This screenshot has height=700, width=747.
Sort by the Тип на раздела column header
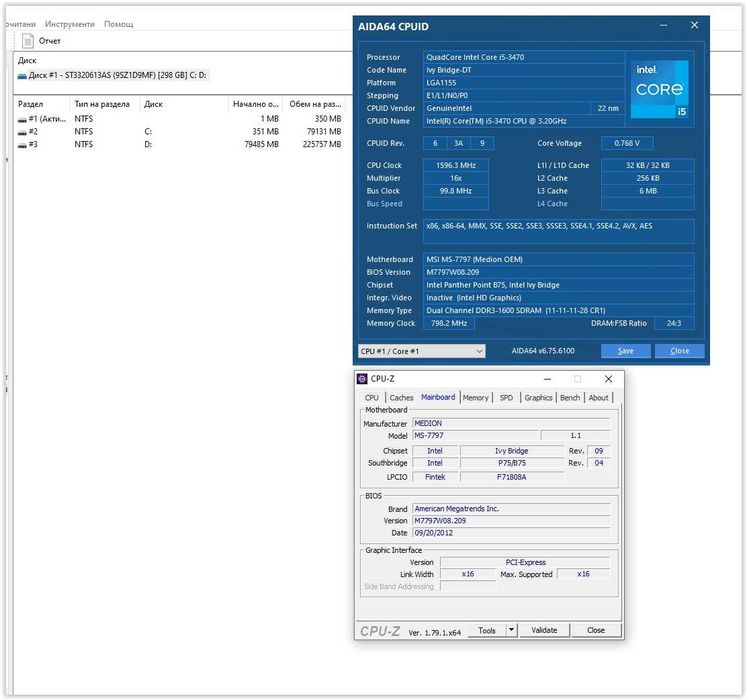[x=104, y=104]
